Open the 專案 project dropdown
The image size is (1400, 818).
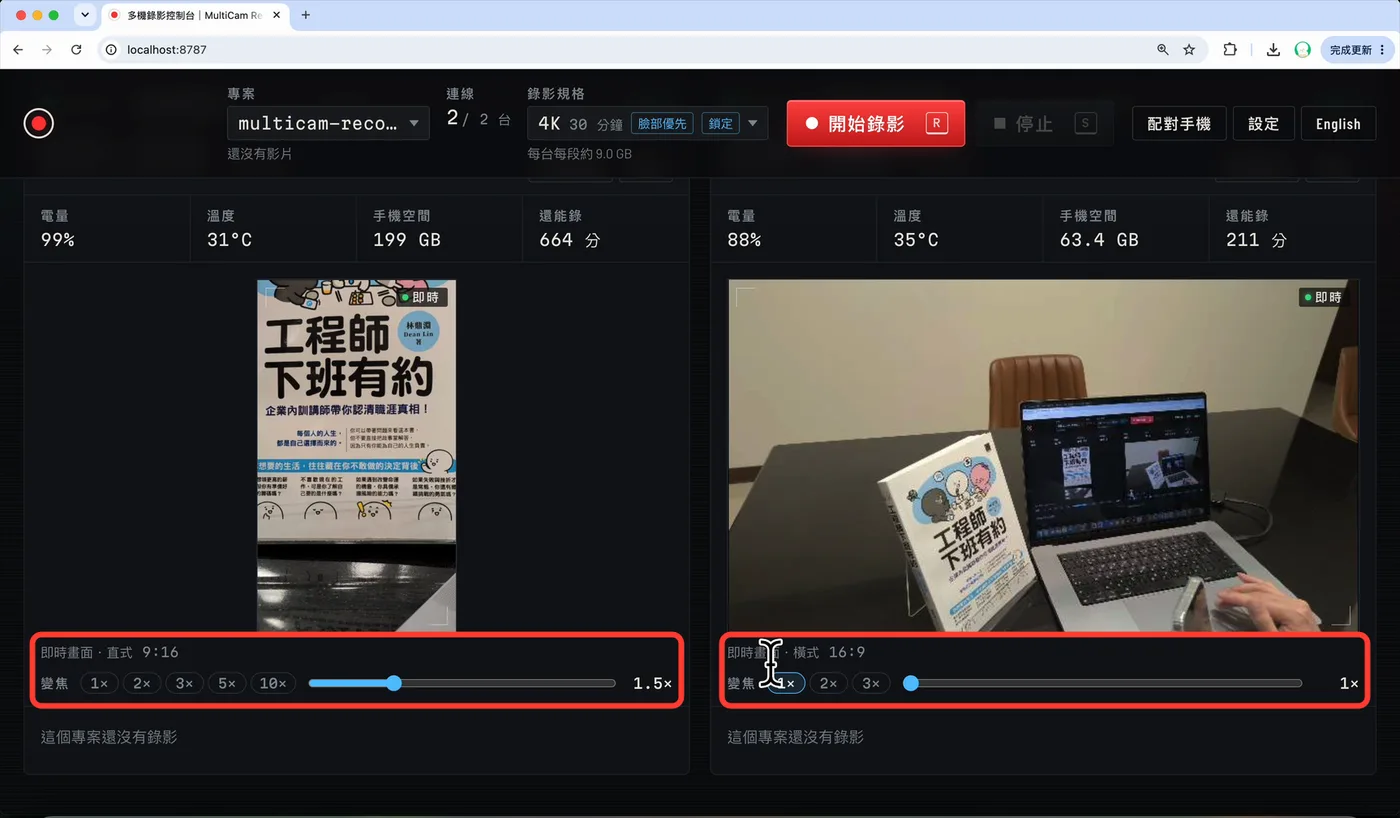click(328, 123)
